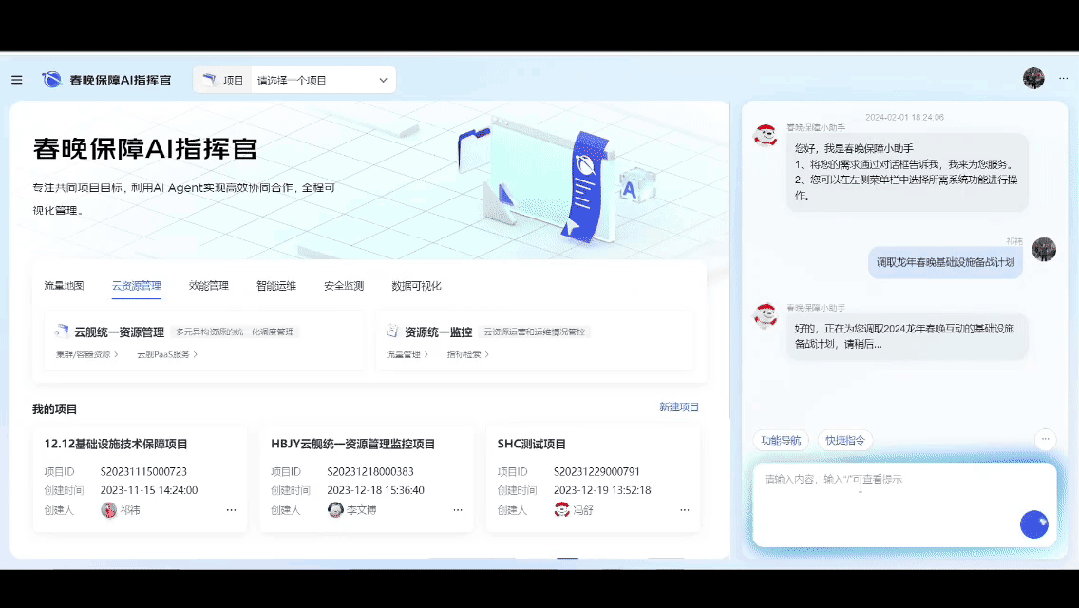Click the blue send button in chat input
Image resolution: width=1079 pixels, height=608 pixels.
[1033, 524]
